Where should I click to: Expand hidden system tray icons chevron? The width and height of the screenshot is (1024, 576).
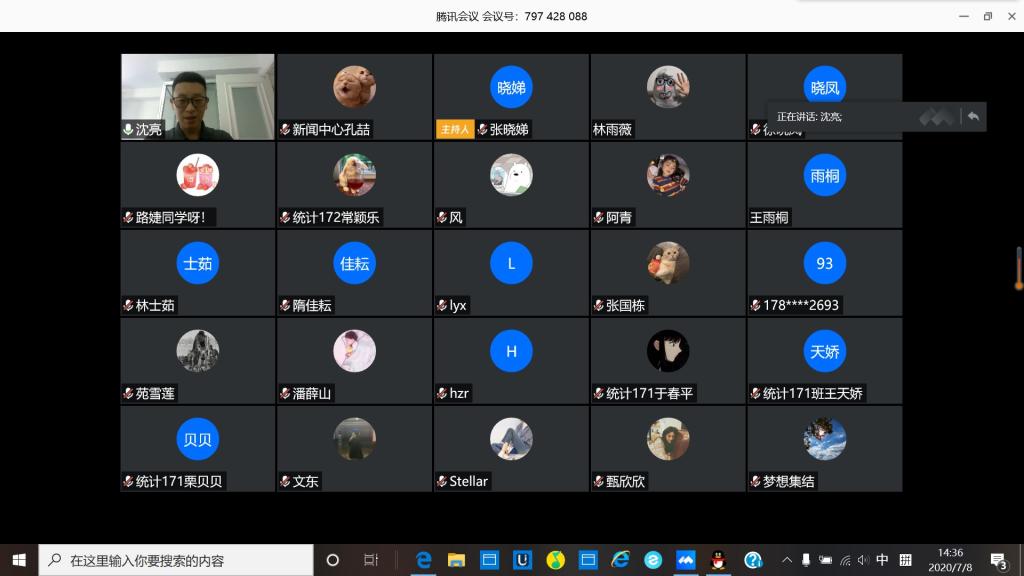tap(787, 560)
